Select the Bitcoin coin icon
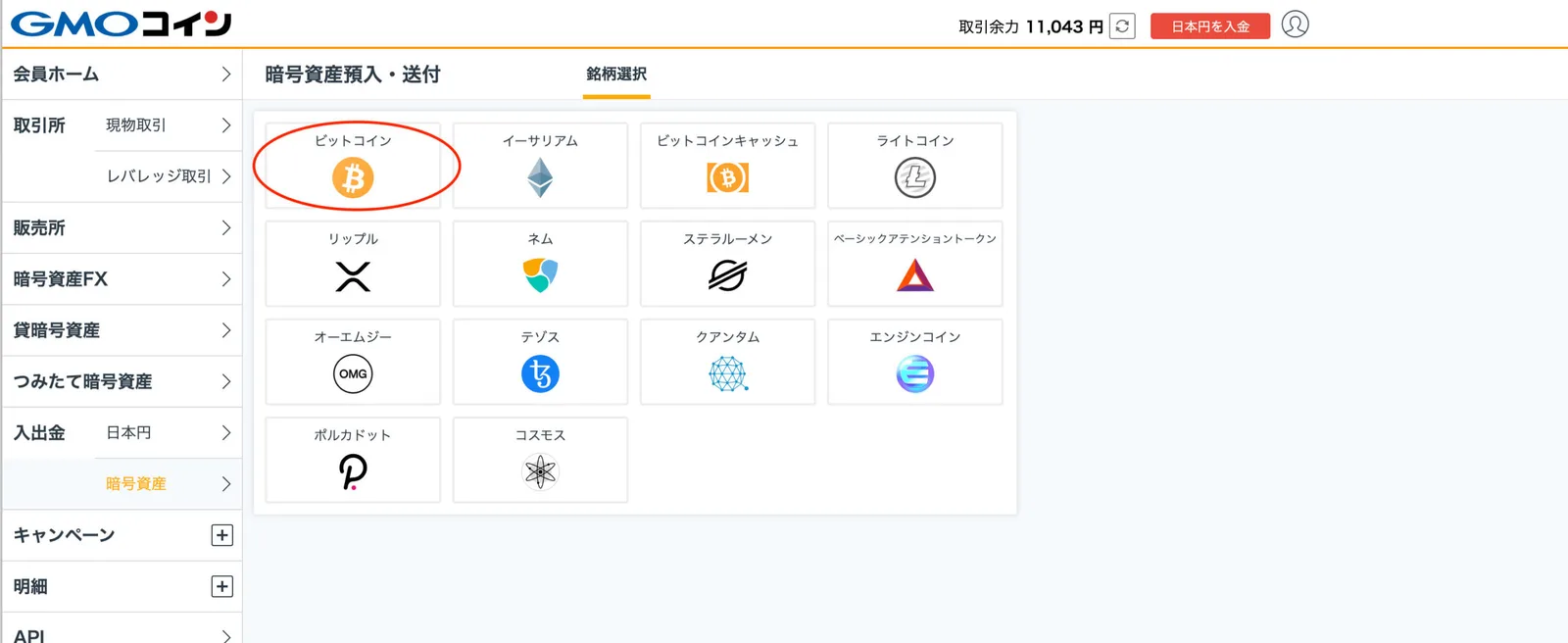The height and width of the screenshot is (643, 1568). point(353,178)
